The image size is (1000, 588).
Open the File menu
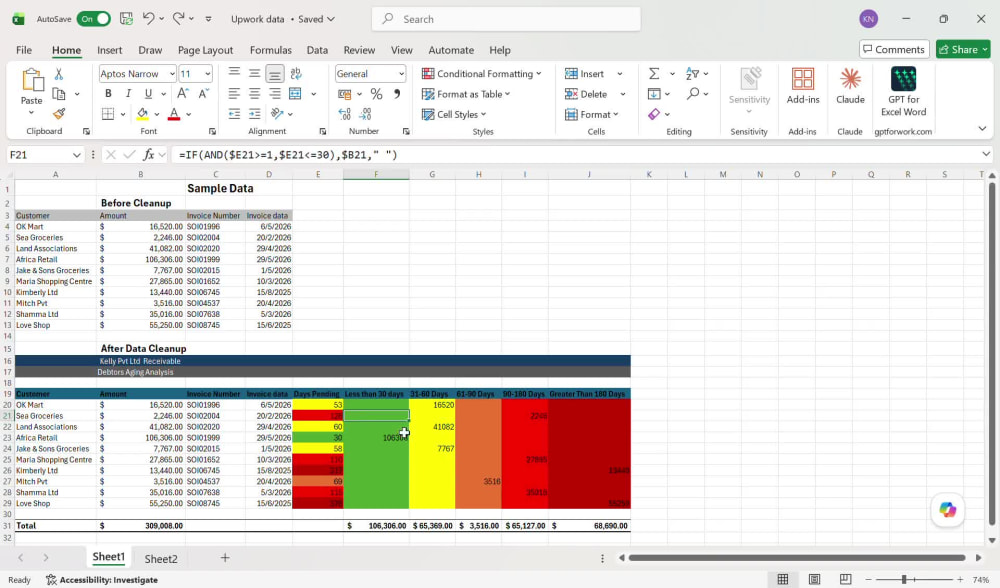coord(24,50)
